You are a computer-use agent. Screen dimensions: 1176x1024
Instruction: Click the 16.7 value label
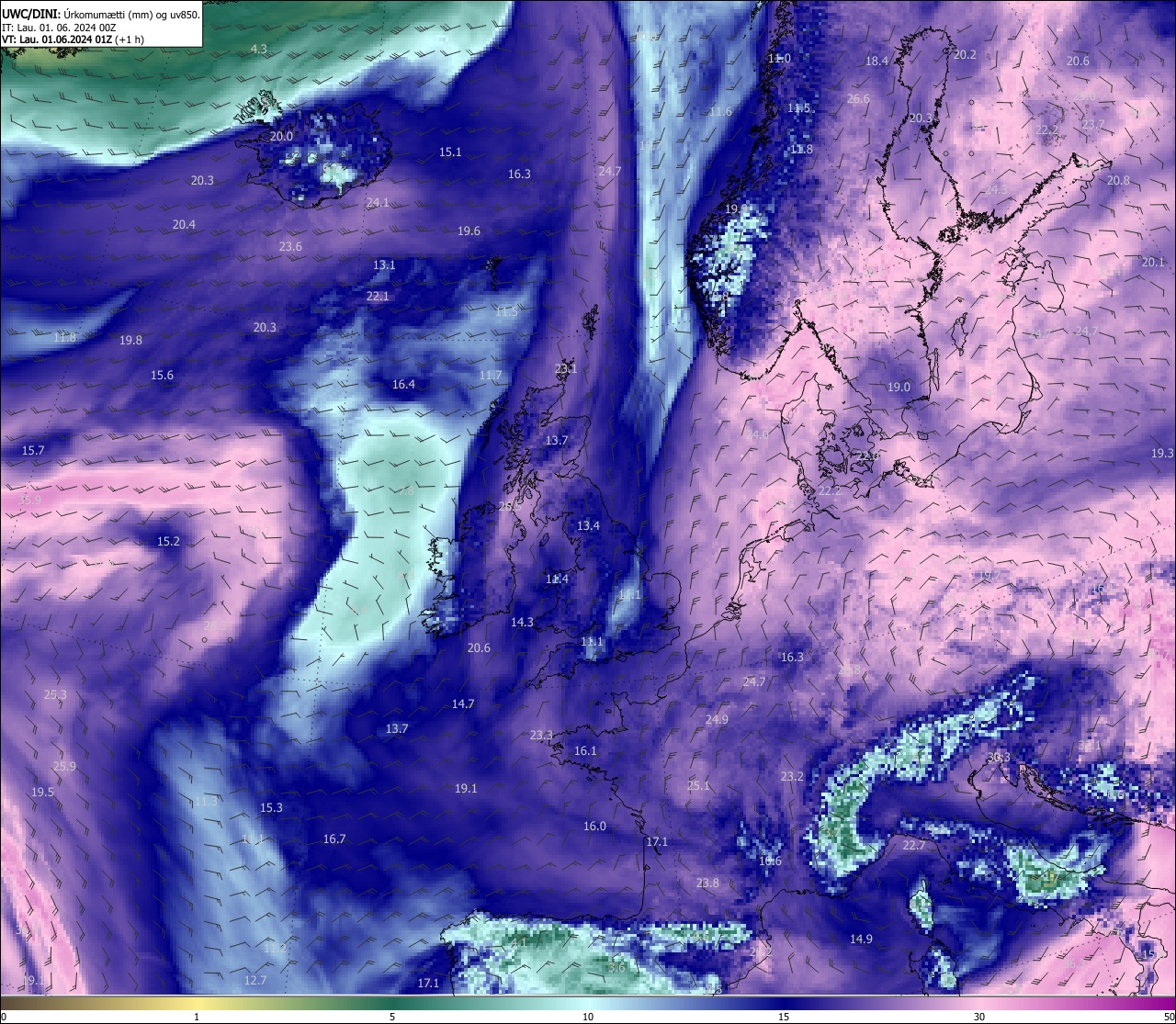[x=334, y=838]
